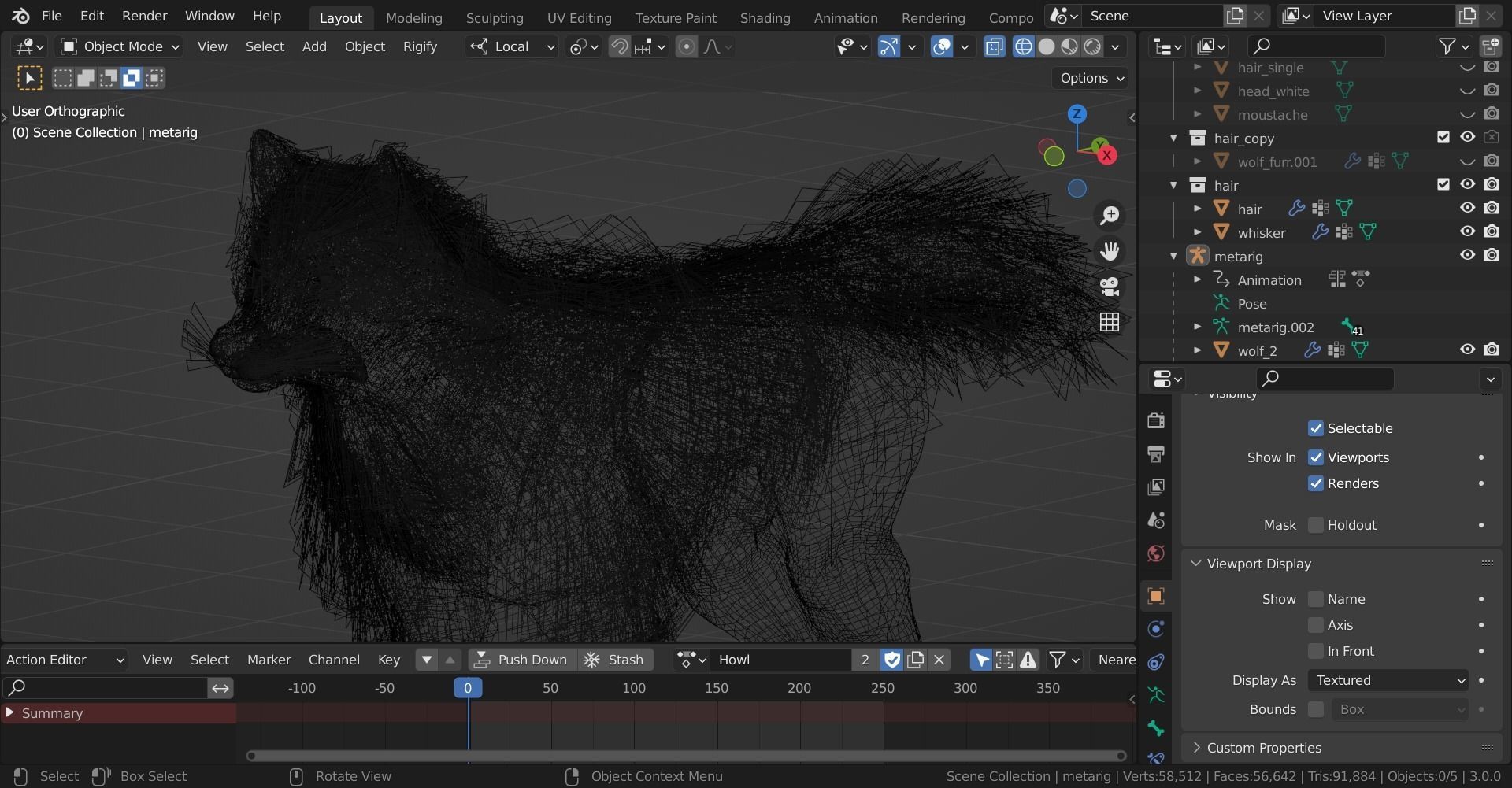
Task: Open the Window menu
Action: click(x=209, y=16)
